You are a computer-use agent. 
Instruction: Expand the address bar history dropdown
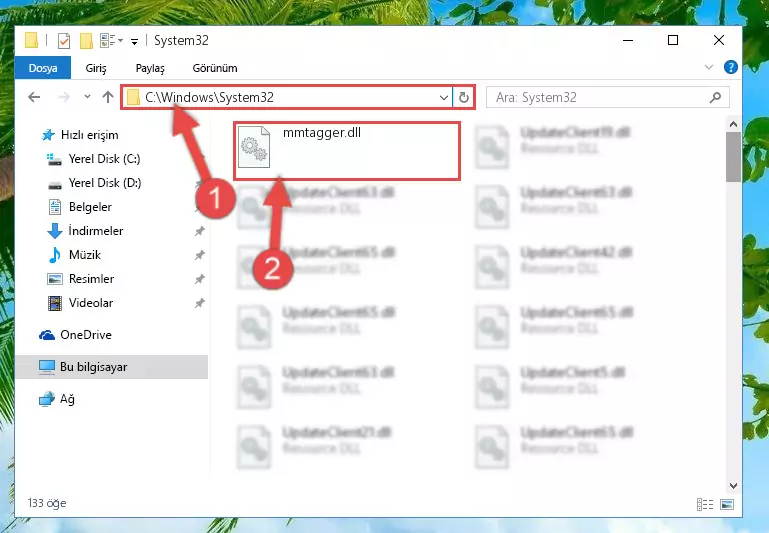tap(444, 98)
